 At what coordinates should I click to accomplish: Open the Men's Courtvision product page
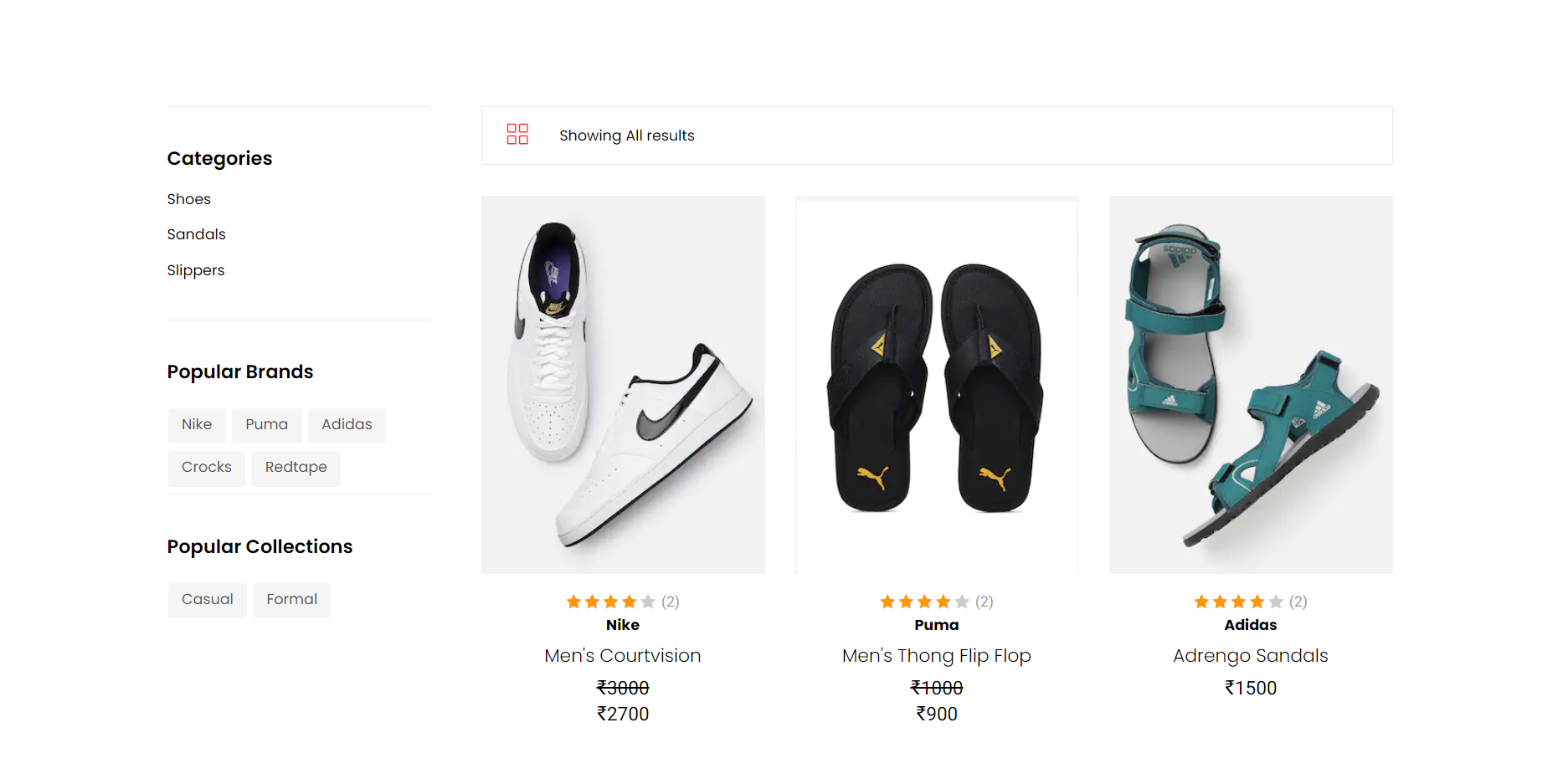pyautogui.click(x=622, y=656)
